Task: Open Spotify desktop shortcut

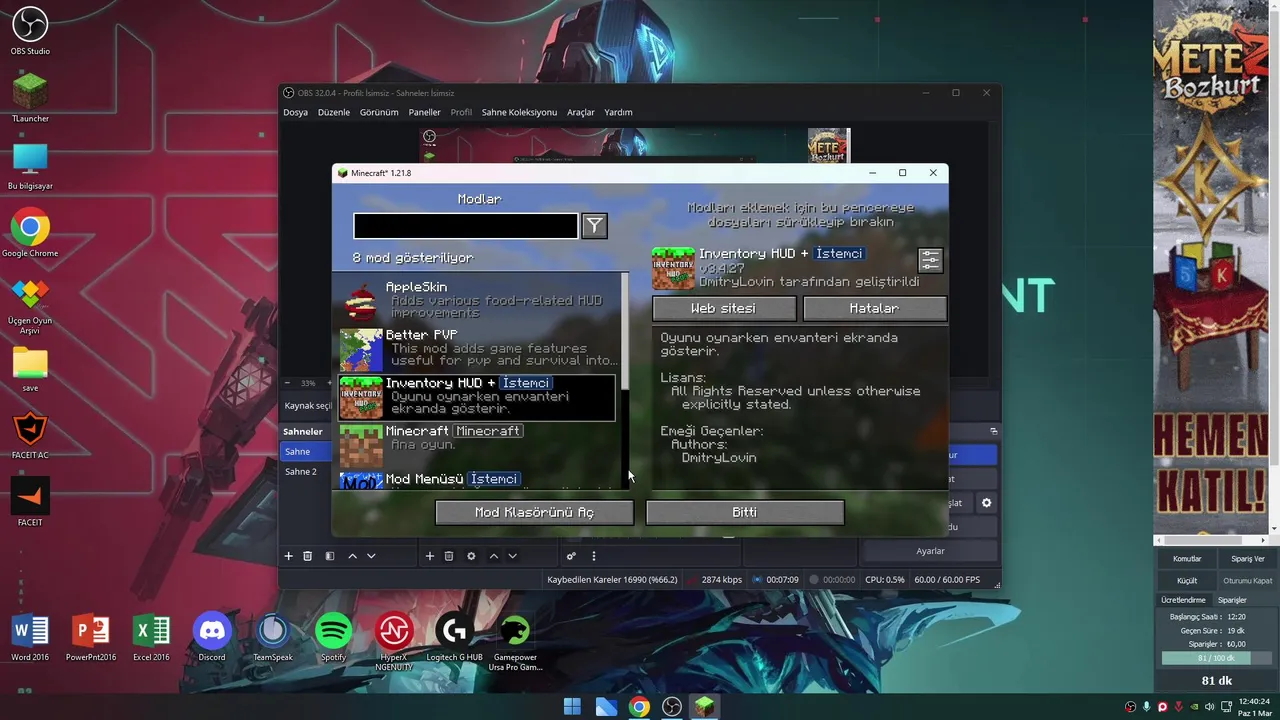Action: tap(333, 638)
